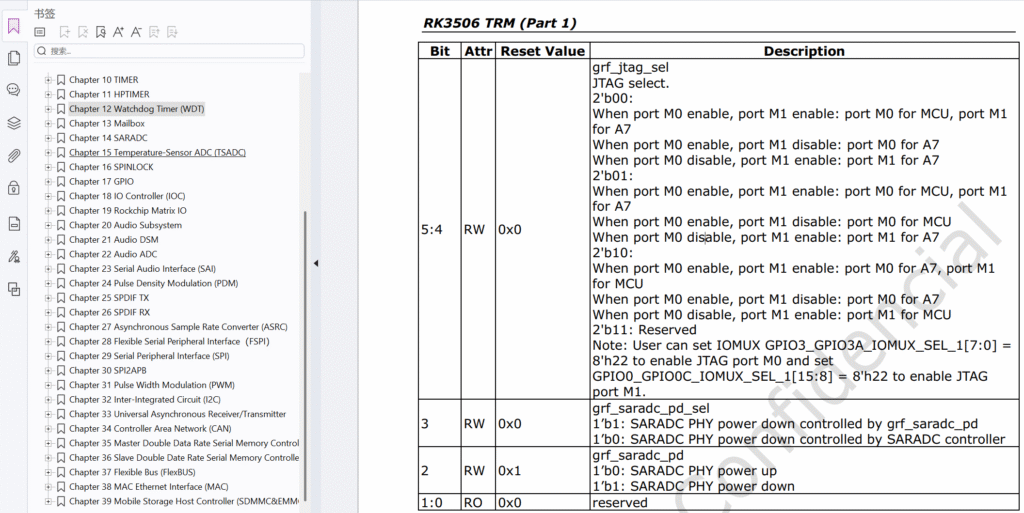Open the Security lock panel icon
1024x513 pixels.
[14, 188]
